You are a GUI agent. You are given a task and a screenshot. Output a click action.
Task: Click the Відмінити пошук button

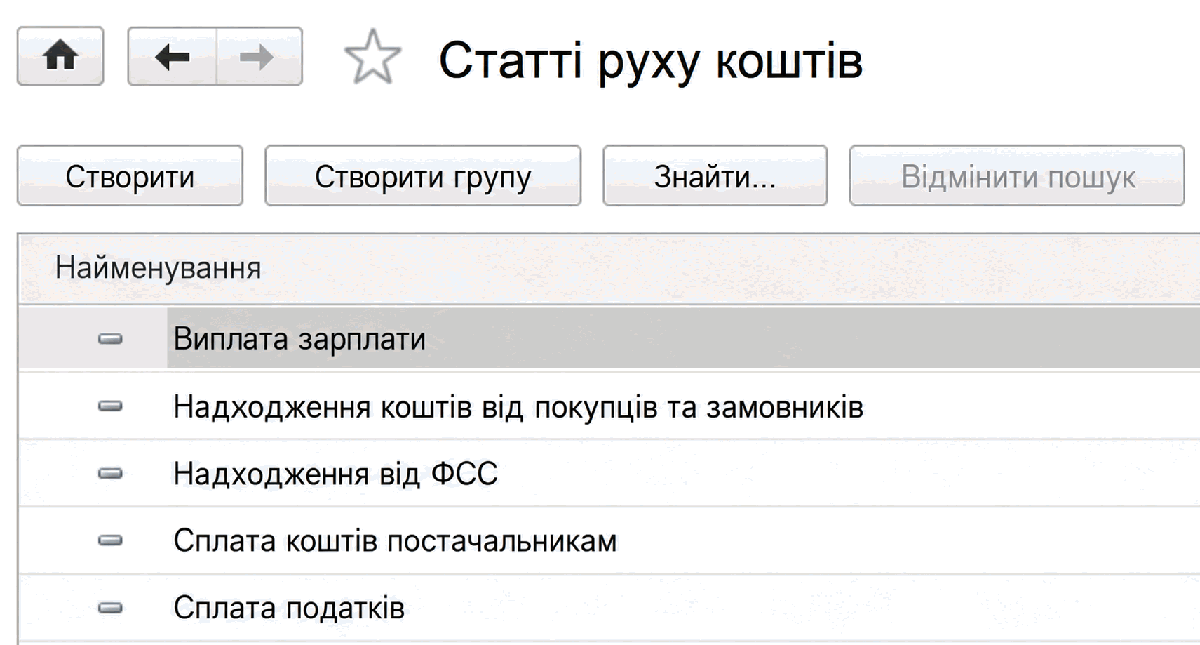click(x=1018, y=177)
